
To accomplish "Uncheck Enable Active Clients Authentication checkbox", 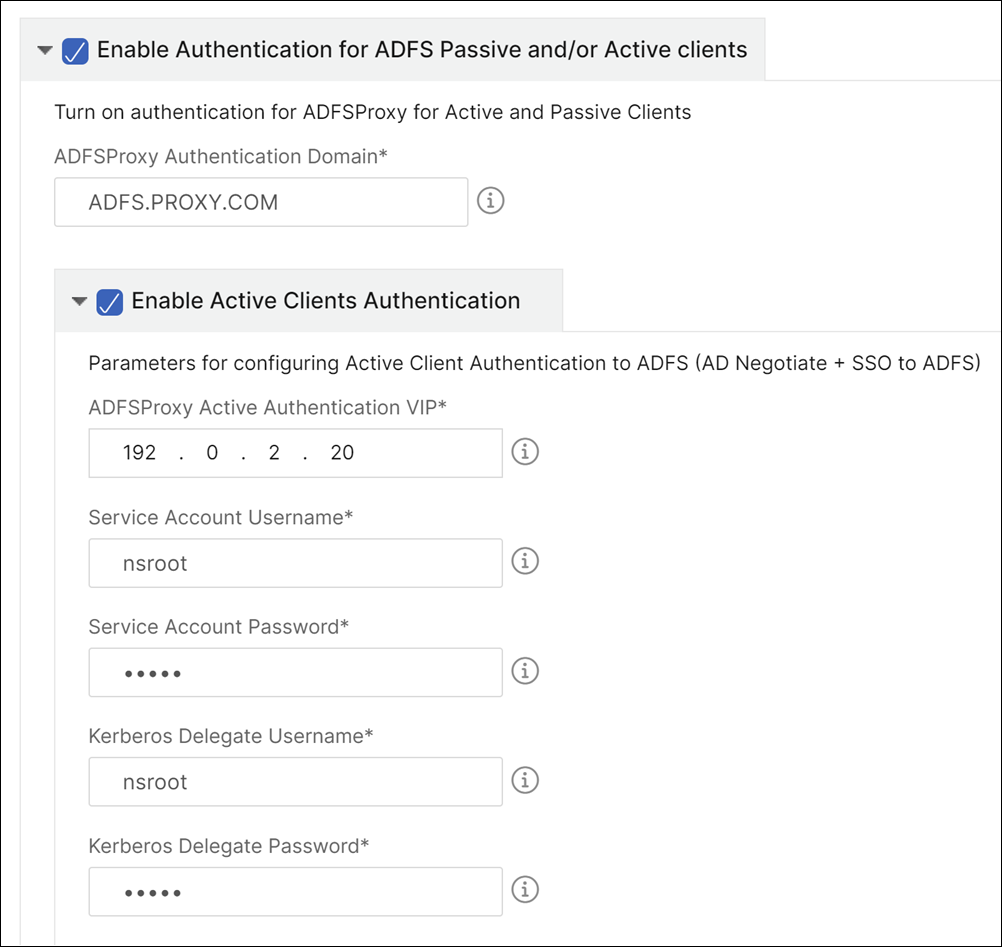I will (x=109, y=302).
